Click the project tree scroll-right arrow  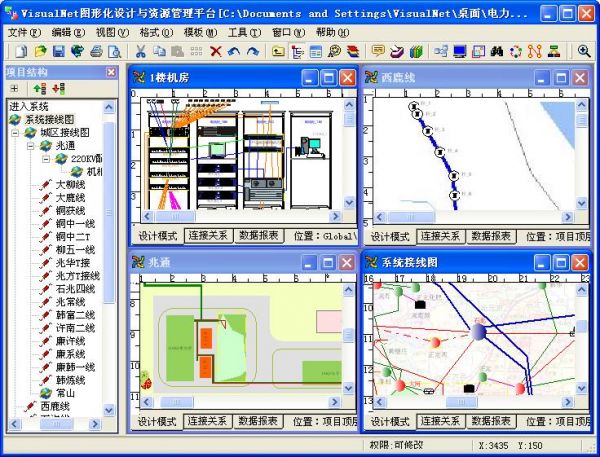95,424
